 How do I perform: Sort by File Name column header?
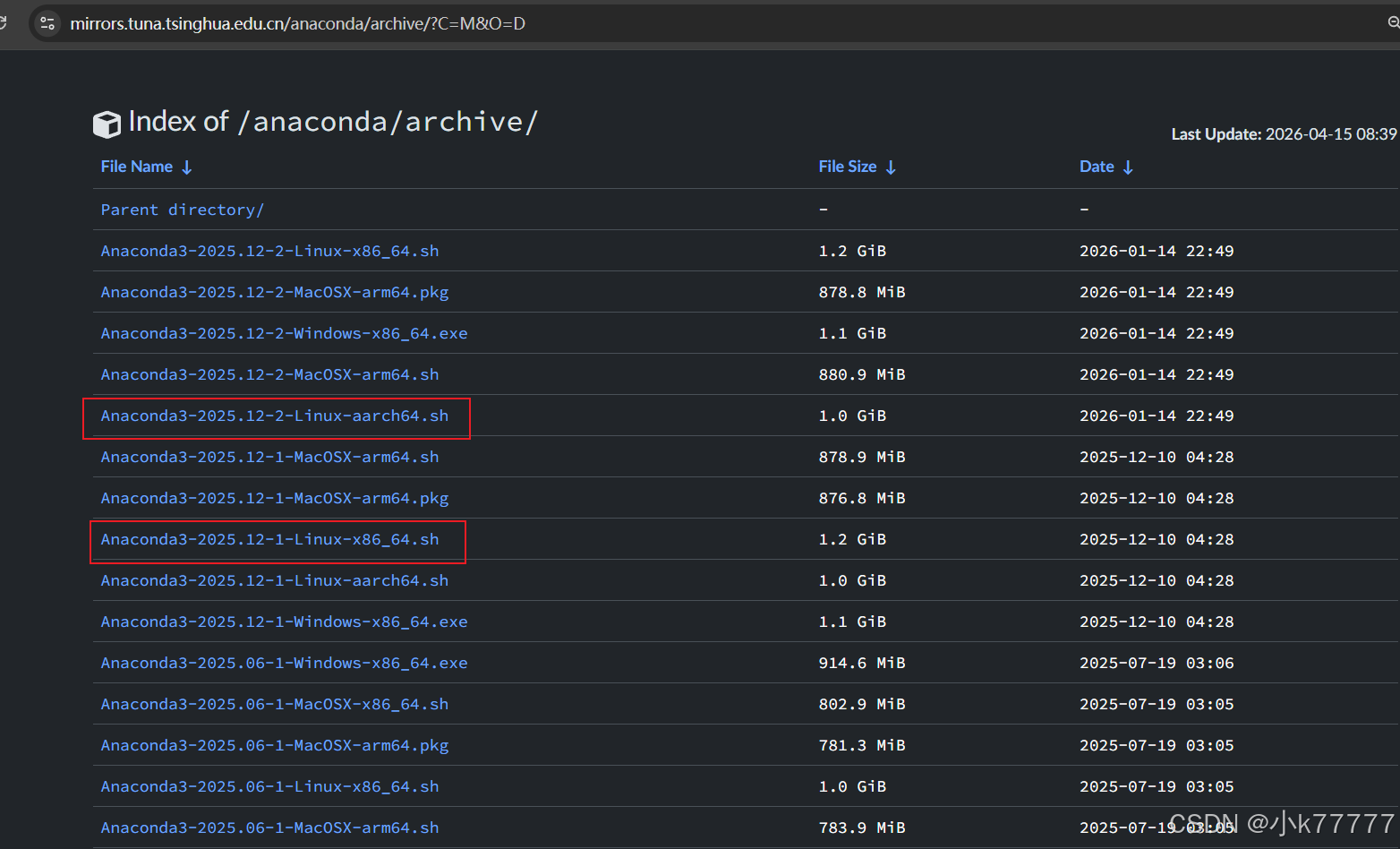pos(137,167)
